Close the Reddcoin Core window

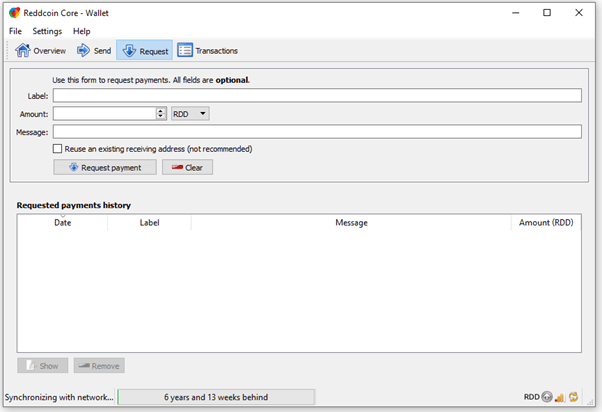[x=579, y=13]
